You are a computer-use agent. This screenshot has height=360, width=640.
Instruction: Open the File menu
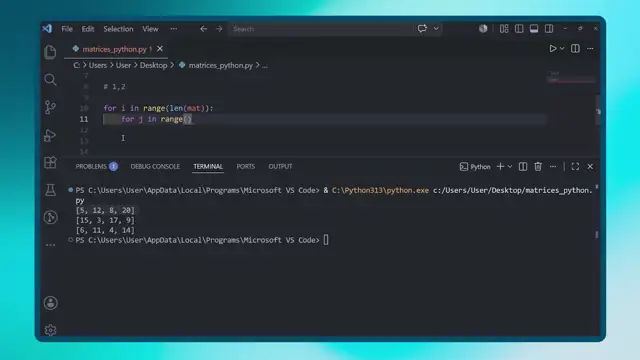click(x=67, y=29)
